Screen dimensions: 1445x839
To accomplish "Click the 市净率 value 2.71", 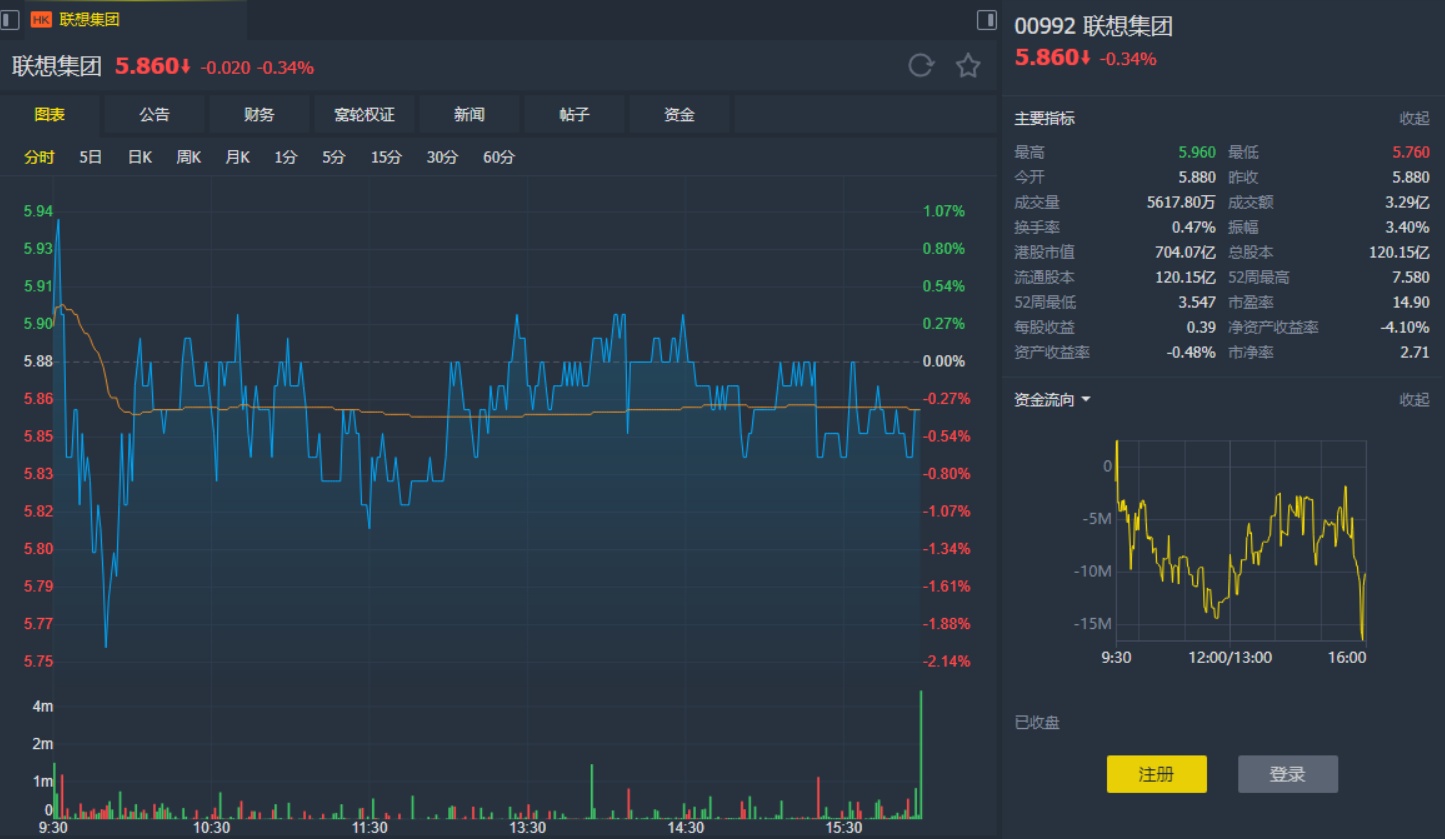I will 1415,353.
